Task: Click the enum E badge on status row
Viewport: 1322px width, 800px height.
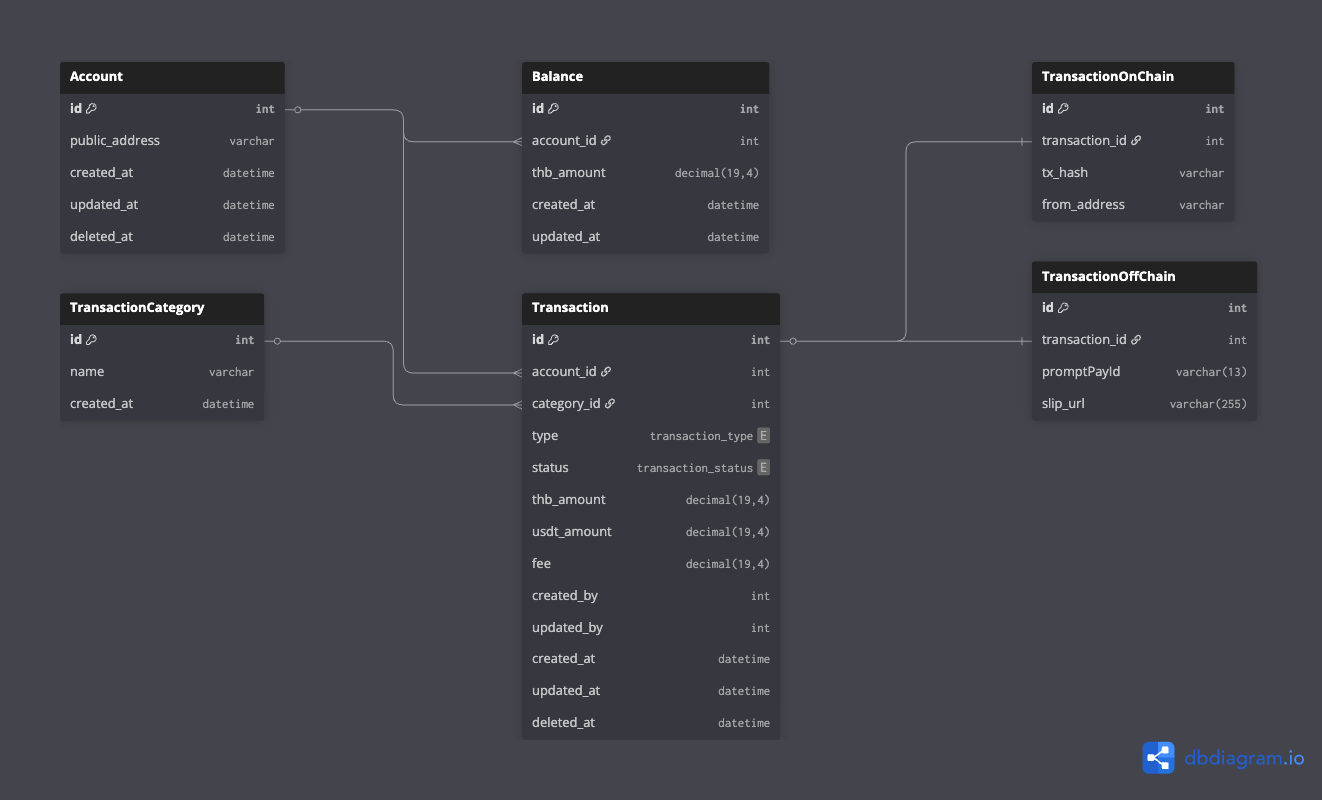Action: coord(763,468)
